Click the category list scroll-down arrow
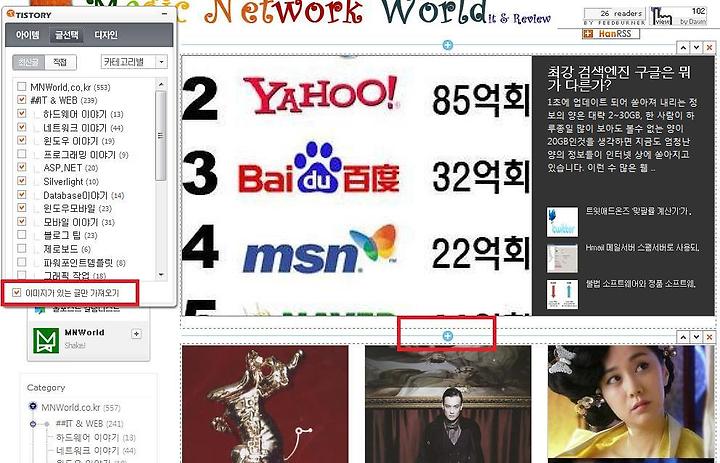Image resolution: width=720 pixels, height=463 pixels. click(x=161, y=275)
